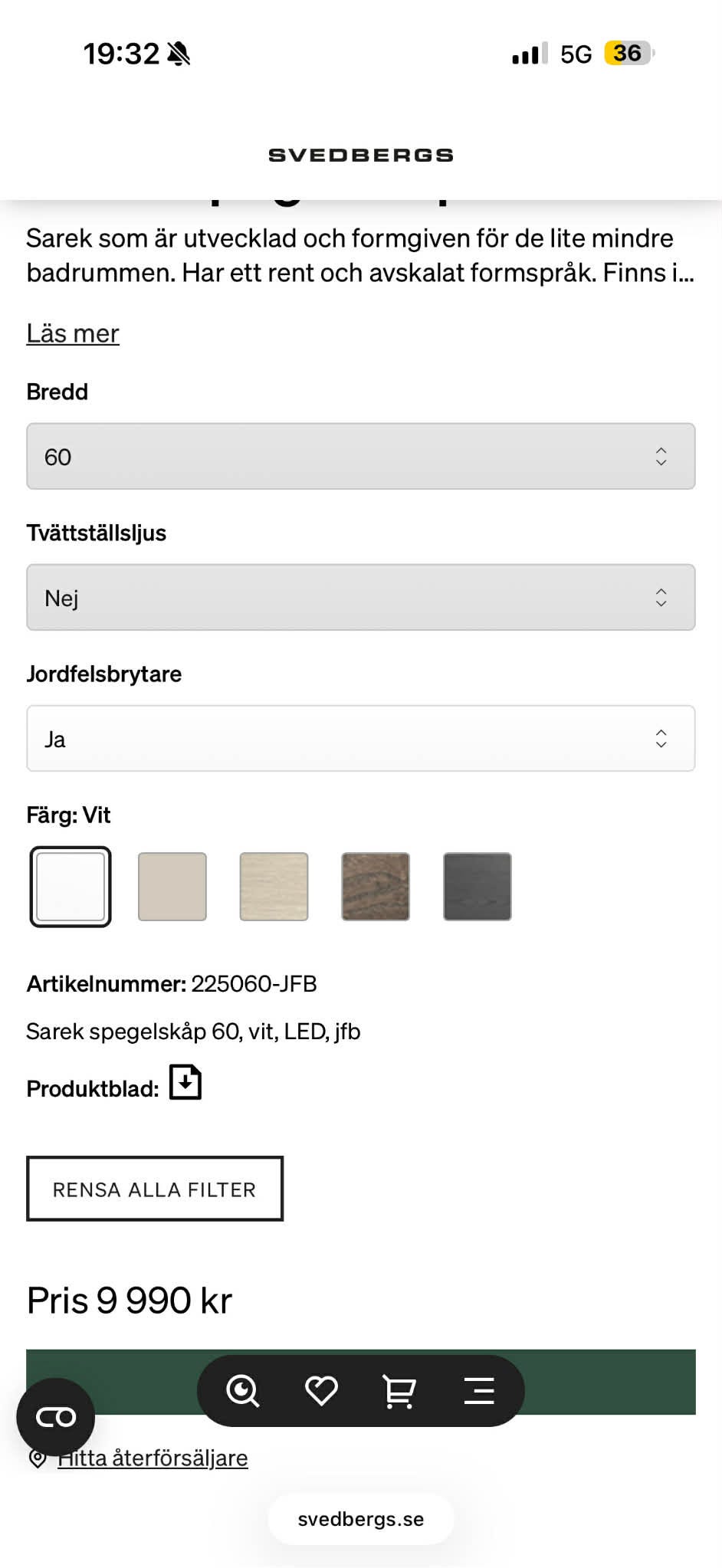Viewport: 722px width, 1568px height.
Task: Select the dark gray wood swatch
Action: (477, 886)
